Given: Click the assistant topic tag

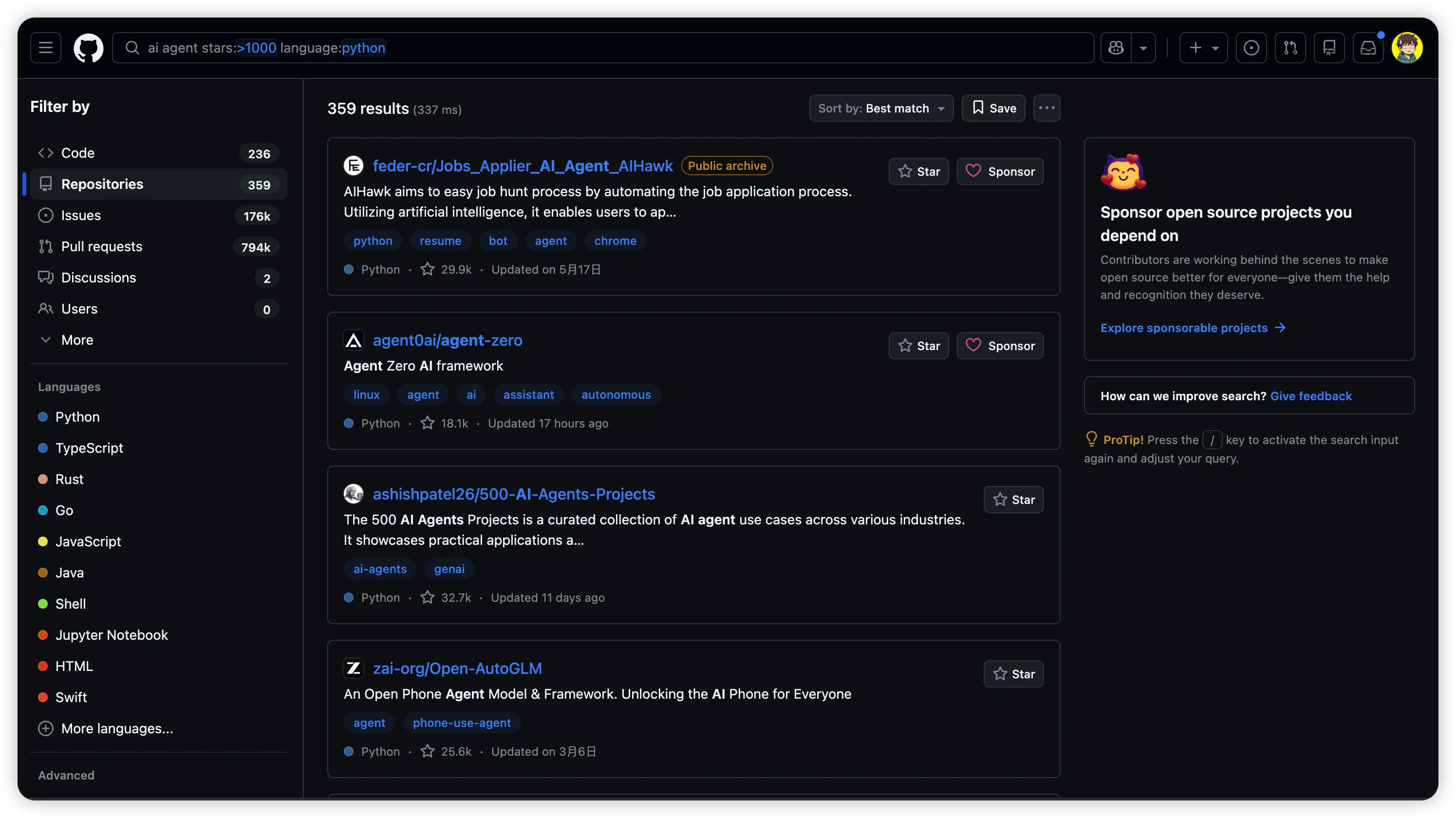Looking at the screenshot, I should (528, 394).
